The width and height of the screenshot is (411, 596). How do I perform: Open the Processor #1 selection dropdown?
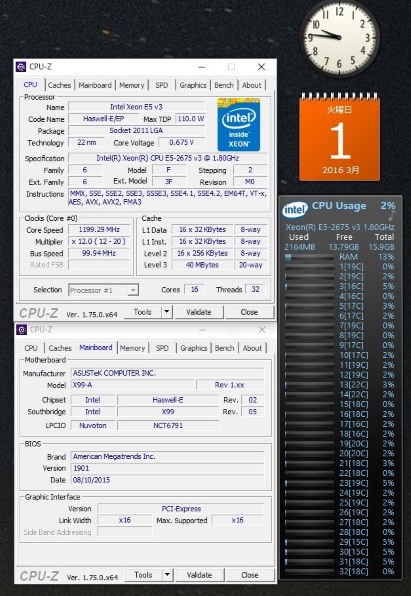pyautogui.click(x=103, y=290)
